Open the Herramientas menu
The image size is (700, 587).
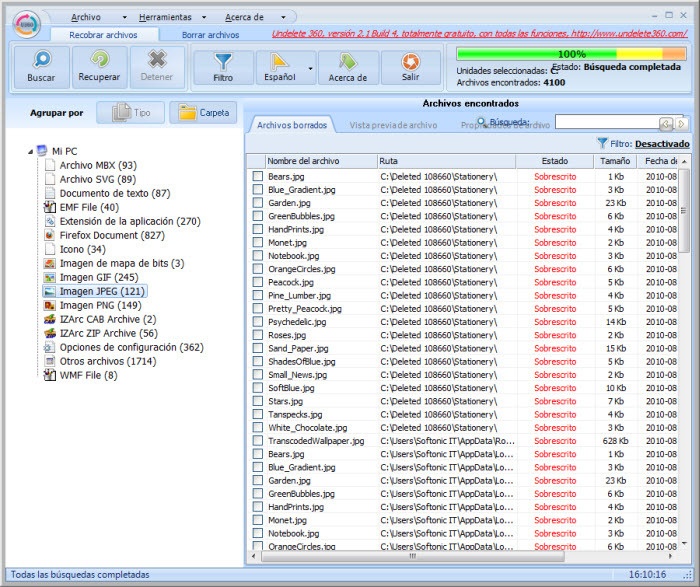point(165,17)
